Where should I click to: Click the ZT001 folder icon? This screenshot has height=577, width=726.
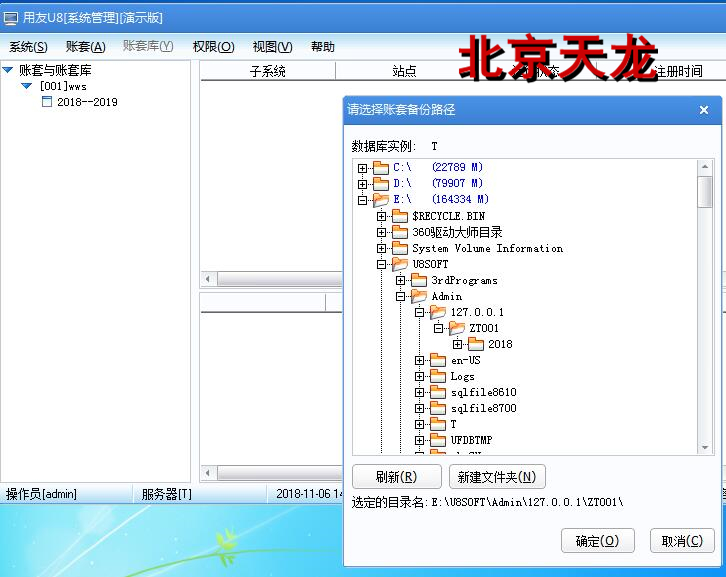click(457, 328)
